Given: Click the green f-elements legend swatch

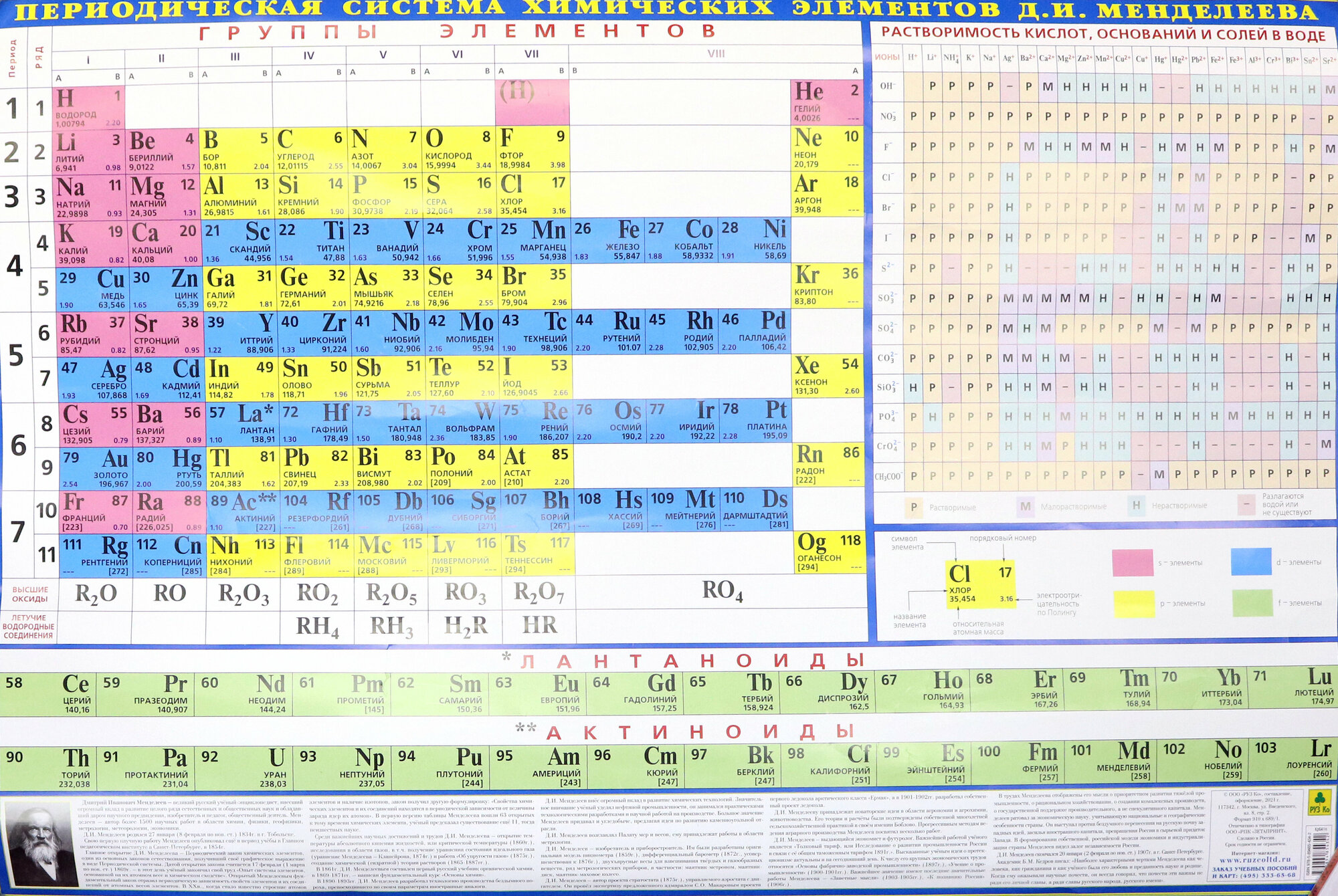Looking at the screenshot, I should 1251,602.
